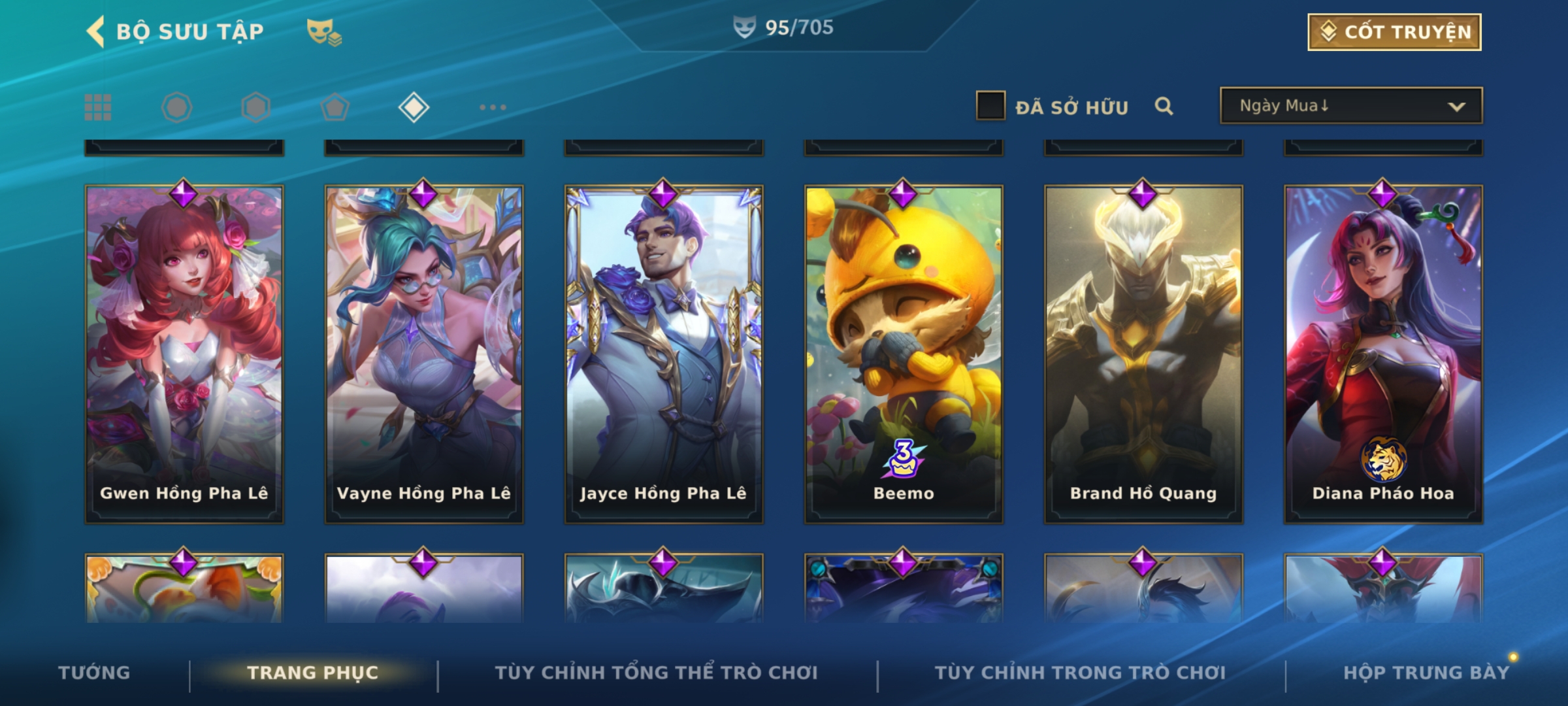
Task: Select the octagon rarity filter icon
Action: click(x=177, y=107)
